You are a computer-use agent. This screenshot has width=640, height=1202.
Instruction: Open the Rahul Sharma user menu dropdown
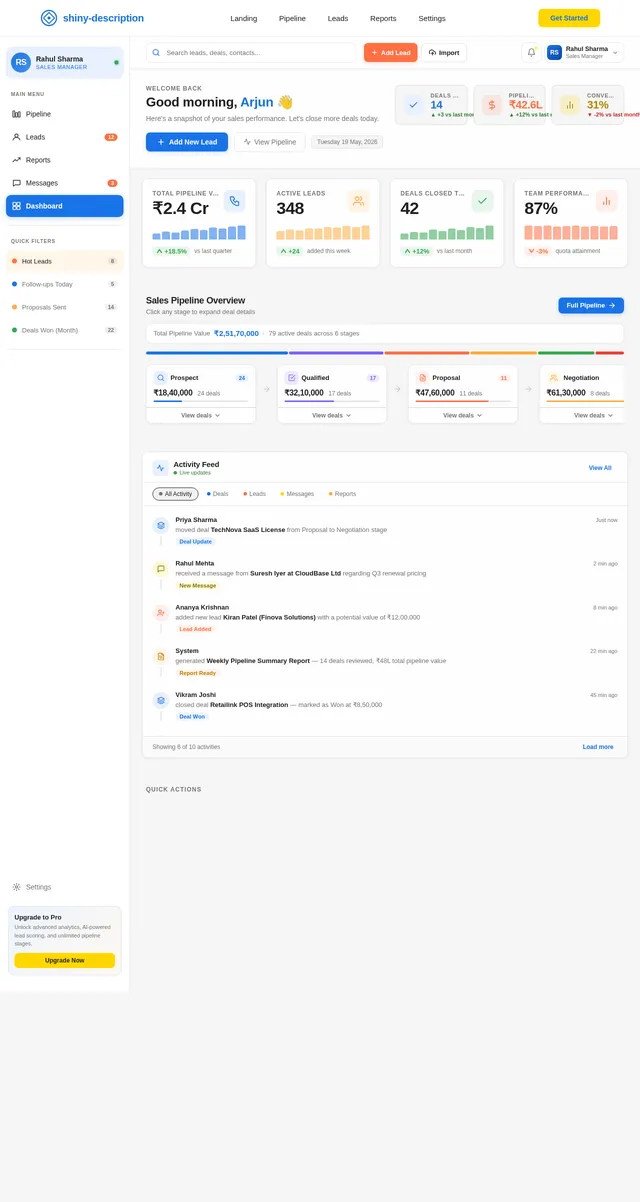(x=584, y=52)
